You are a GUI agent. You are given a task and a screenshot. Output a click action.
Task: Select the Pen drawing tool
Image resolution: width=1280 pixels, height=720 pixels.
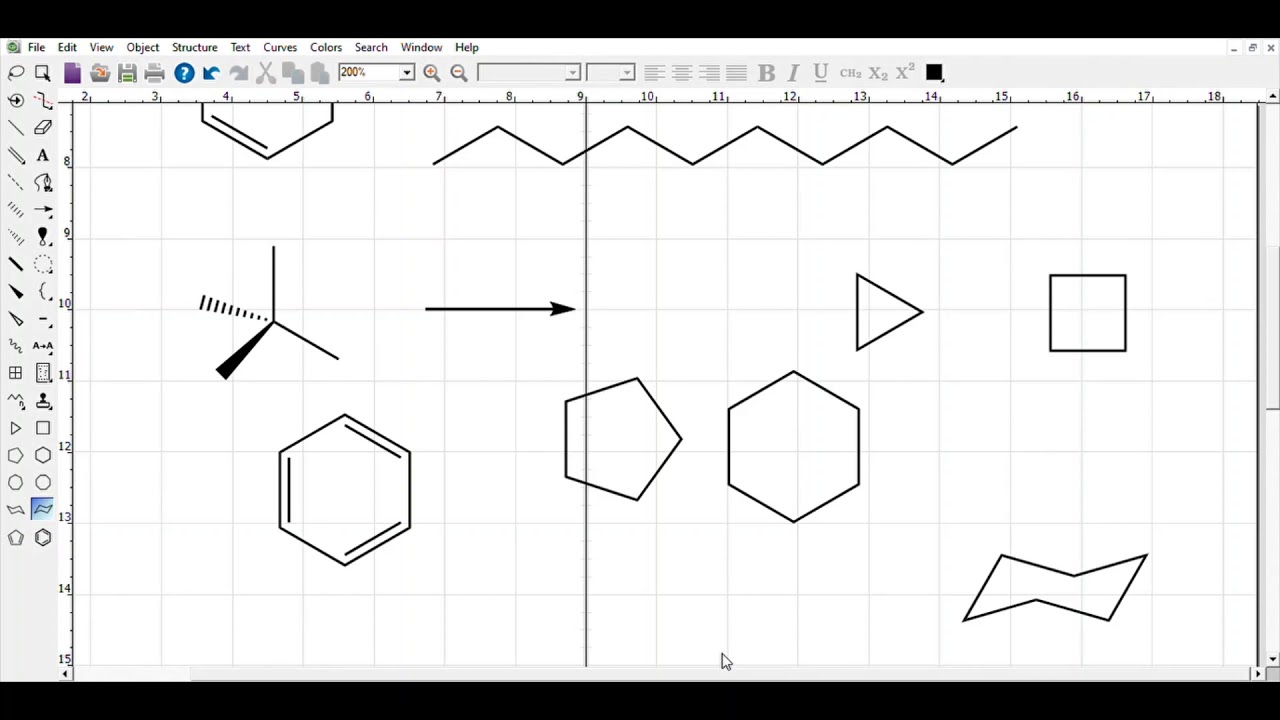pos(43,182)
